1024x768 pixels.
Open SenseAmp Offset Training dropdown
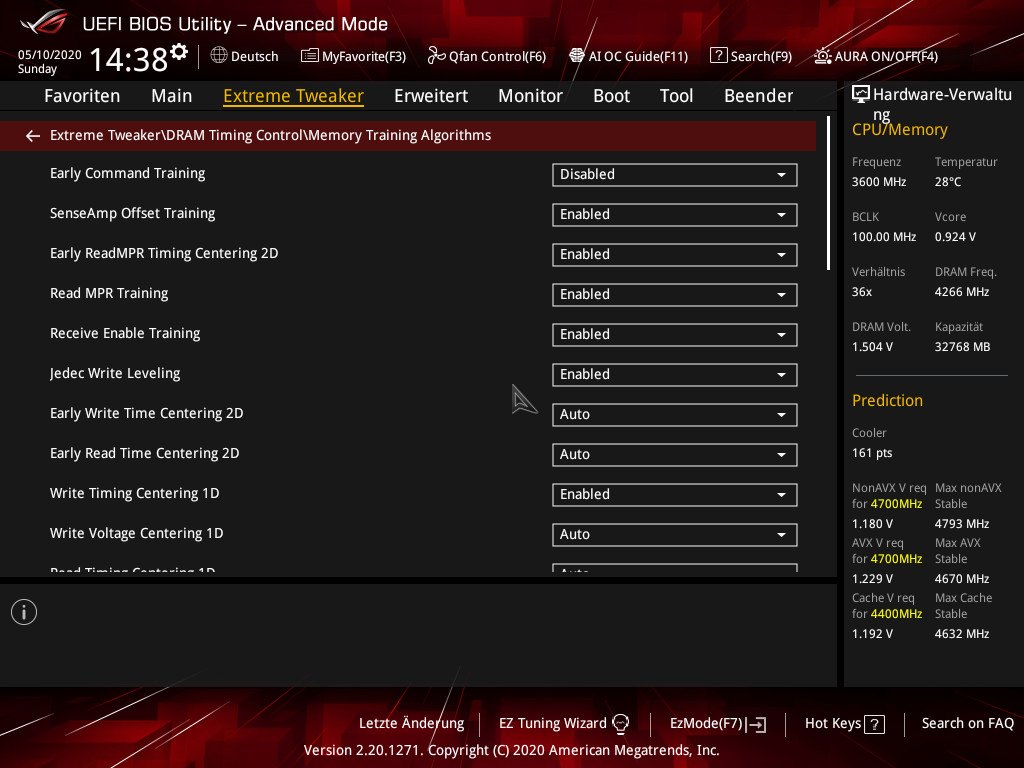click(675, 215)
